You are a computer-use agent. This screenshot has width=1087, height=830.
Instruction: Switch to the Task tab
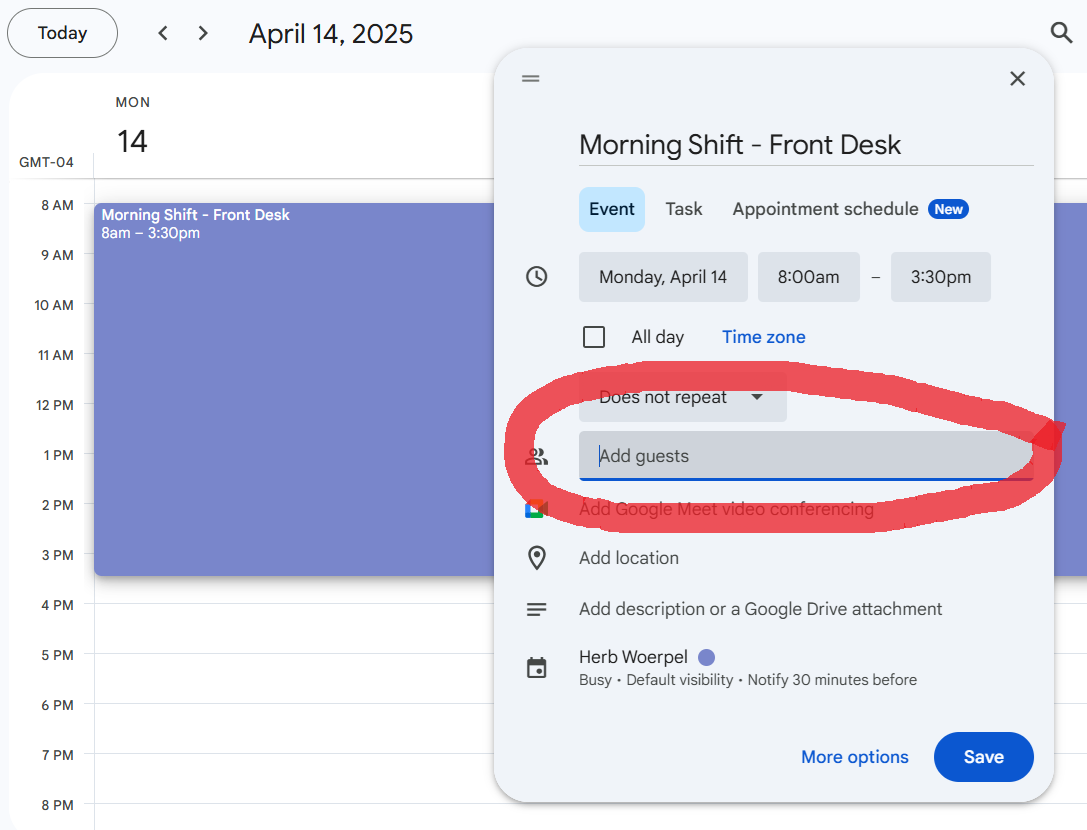coord(684,209)
